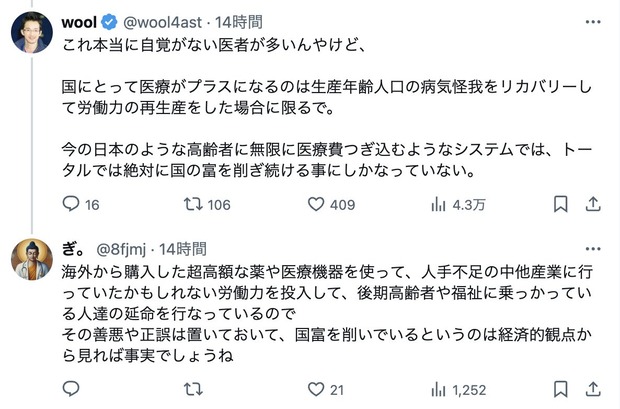
Task: Share wool's tweet via share icon
Action: point(592,204)
